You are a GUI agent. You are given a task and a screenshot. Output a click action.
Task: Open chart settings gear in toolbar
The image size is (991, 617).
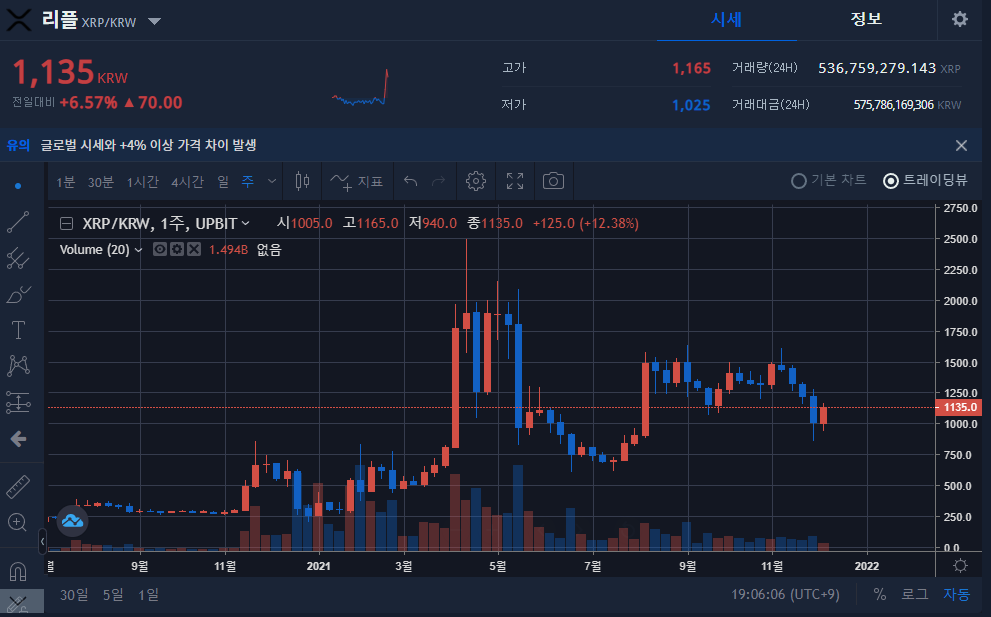pos(475,181)
